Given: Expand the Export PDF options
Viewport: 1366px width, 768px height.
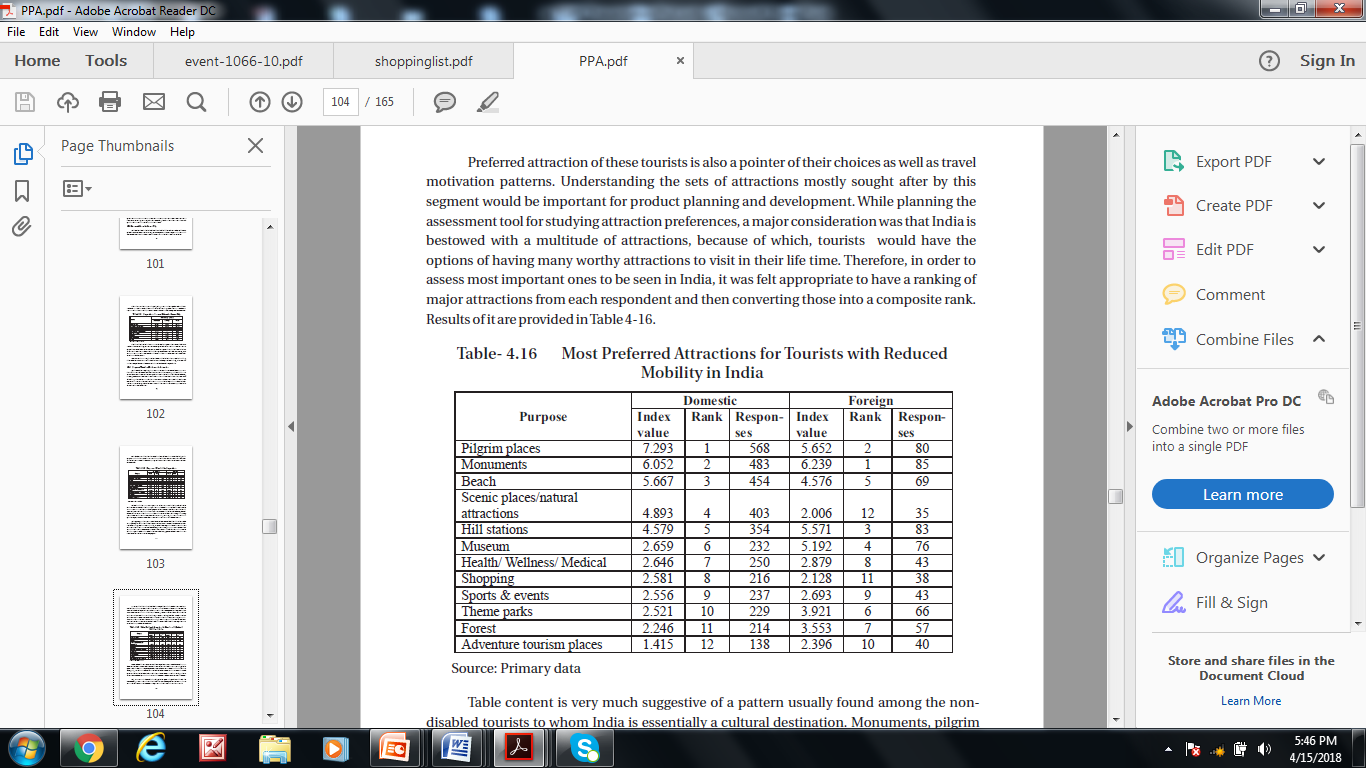Looking at the screenshot, I should [1318, 162].
